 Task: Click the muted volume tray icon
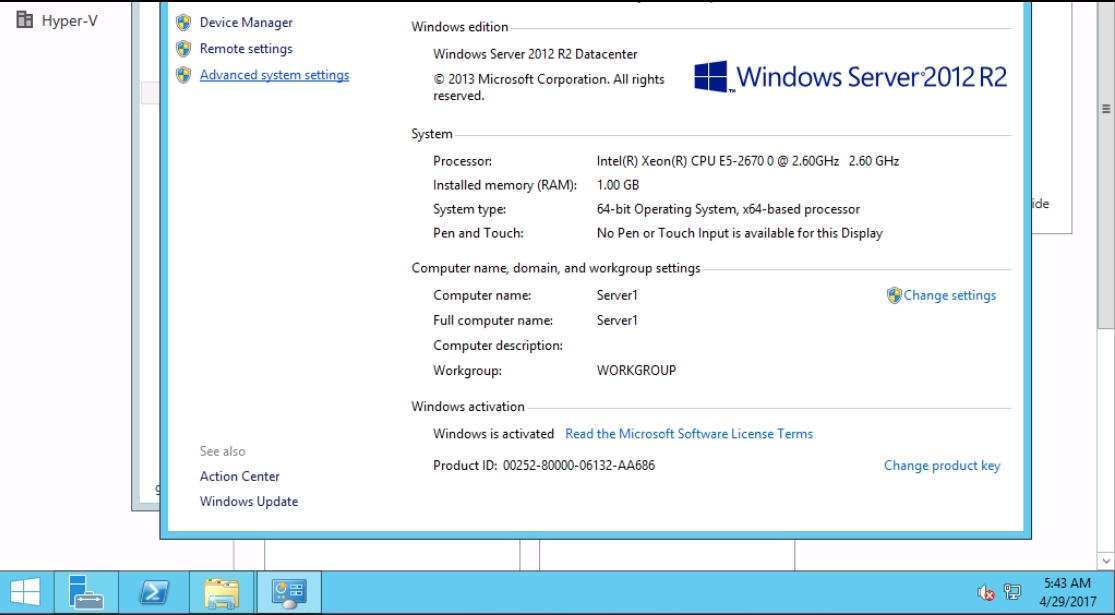pos(986,592)
